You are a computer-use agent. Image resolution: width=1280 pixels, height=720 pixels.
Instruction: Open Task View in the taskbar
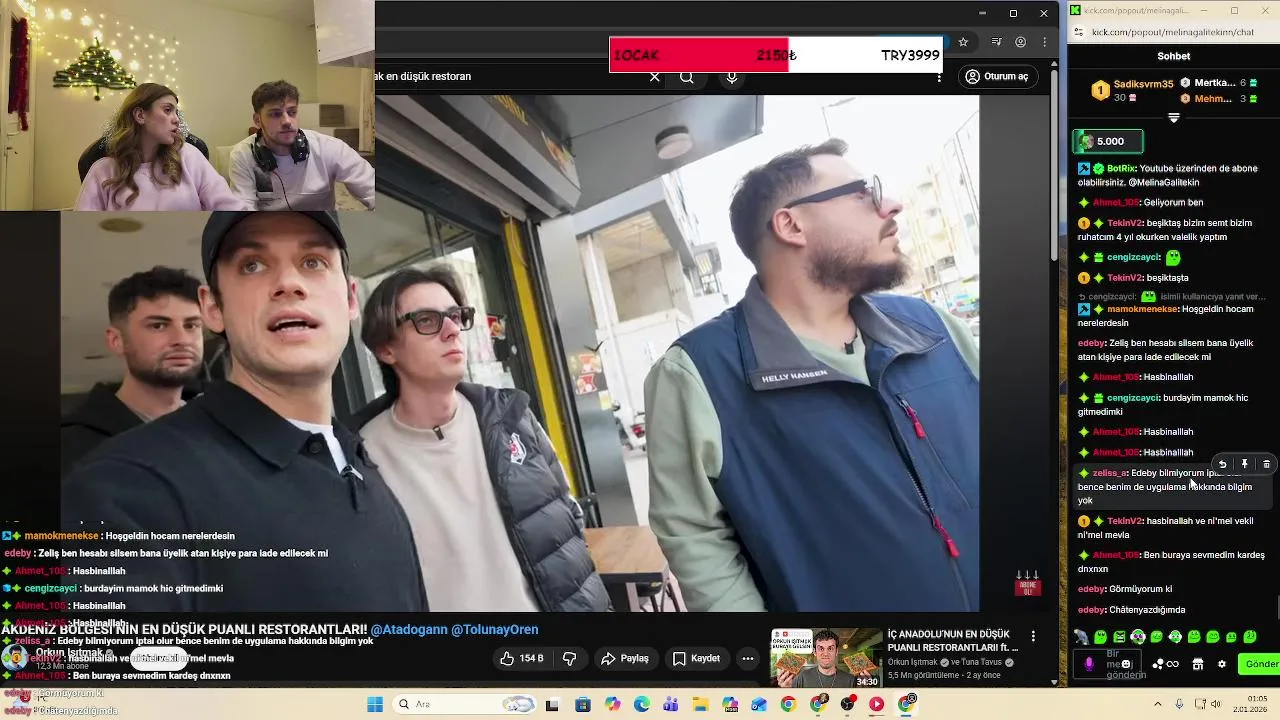click(552, 704)
